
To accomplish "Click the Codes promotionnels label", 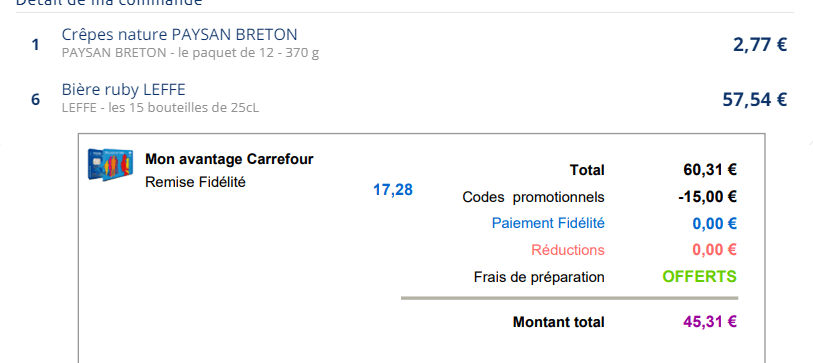I will click(534, 198).
